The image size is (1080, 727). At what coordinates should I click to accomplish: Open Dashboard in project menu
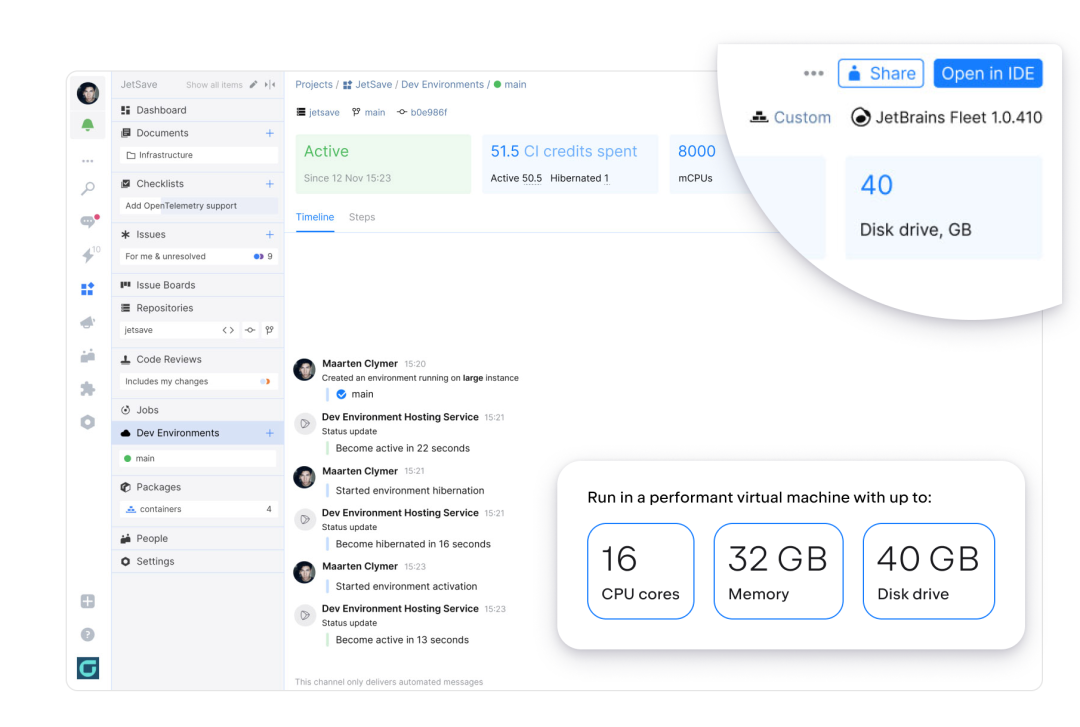tap(198, 110)
